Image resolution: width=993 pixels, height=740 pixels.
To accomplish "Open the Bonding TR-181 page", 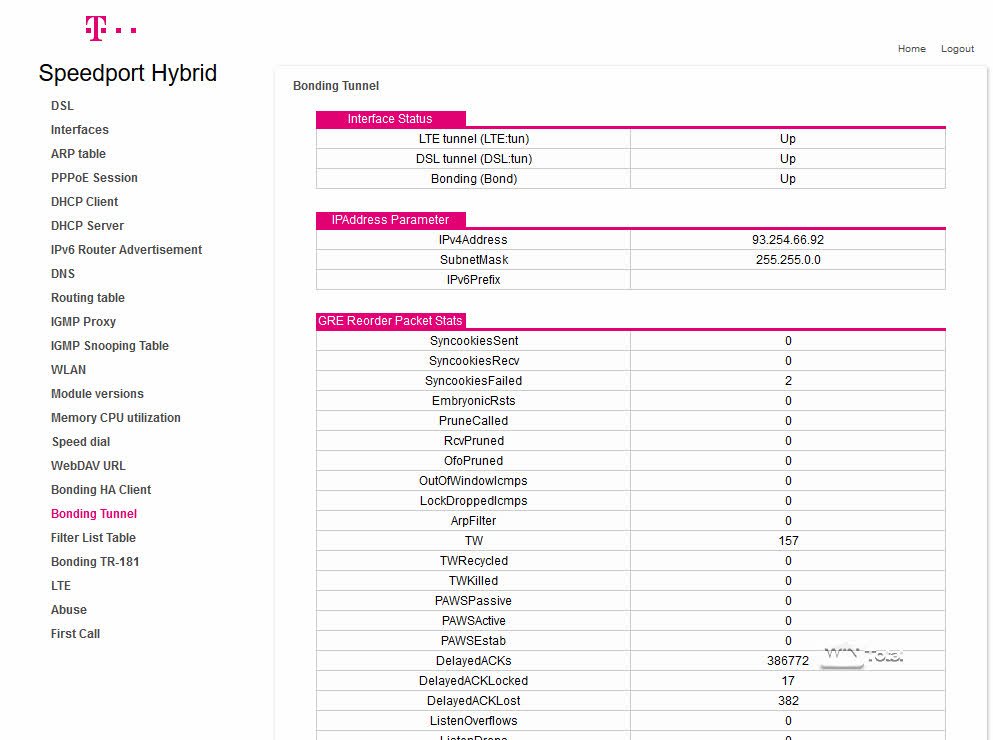I will [95, 562].
